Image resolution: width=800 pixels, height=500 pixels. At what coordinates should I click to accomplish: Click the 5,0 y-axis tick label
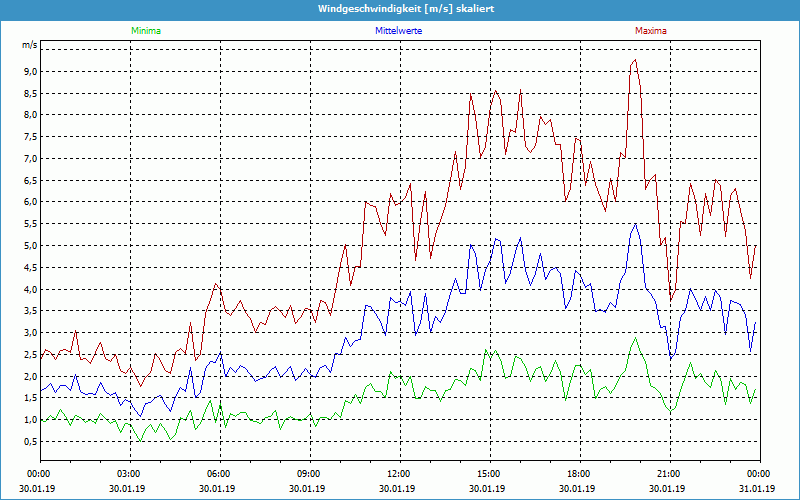[29, 246]
